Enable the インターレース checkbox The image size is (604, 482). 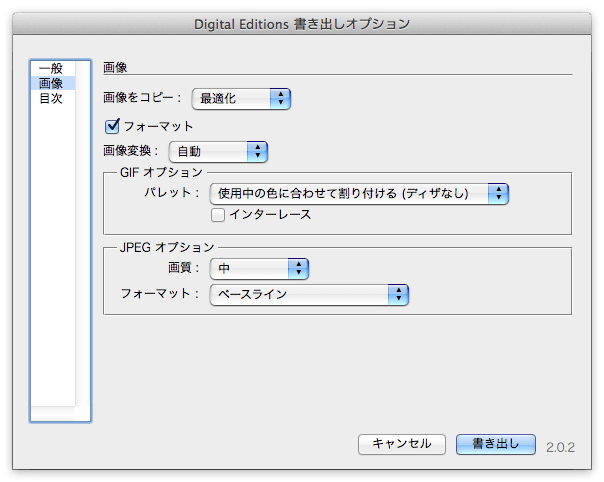pyautogui.click(x=218, y=215)
